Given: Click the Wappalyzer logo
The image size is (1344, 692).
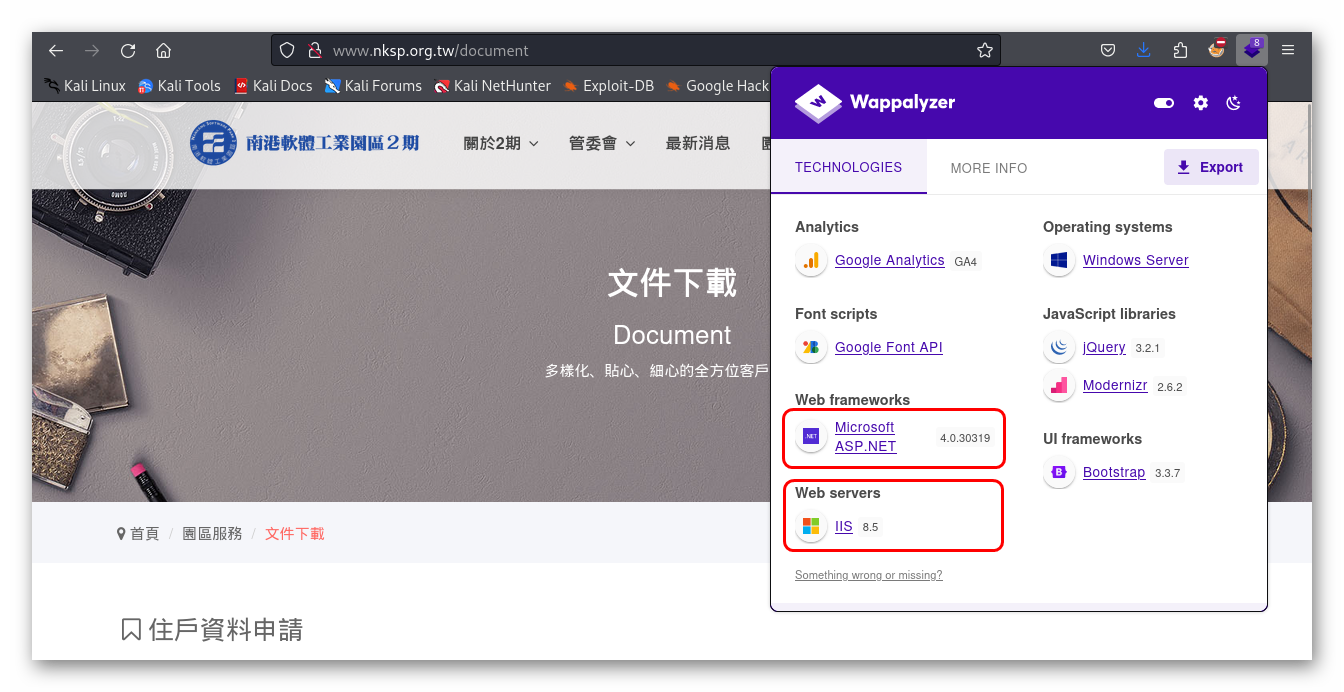Looking at the screenshot, I should (x=875, y=102).
